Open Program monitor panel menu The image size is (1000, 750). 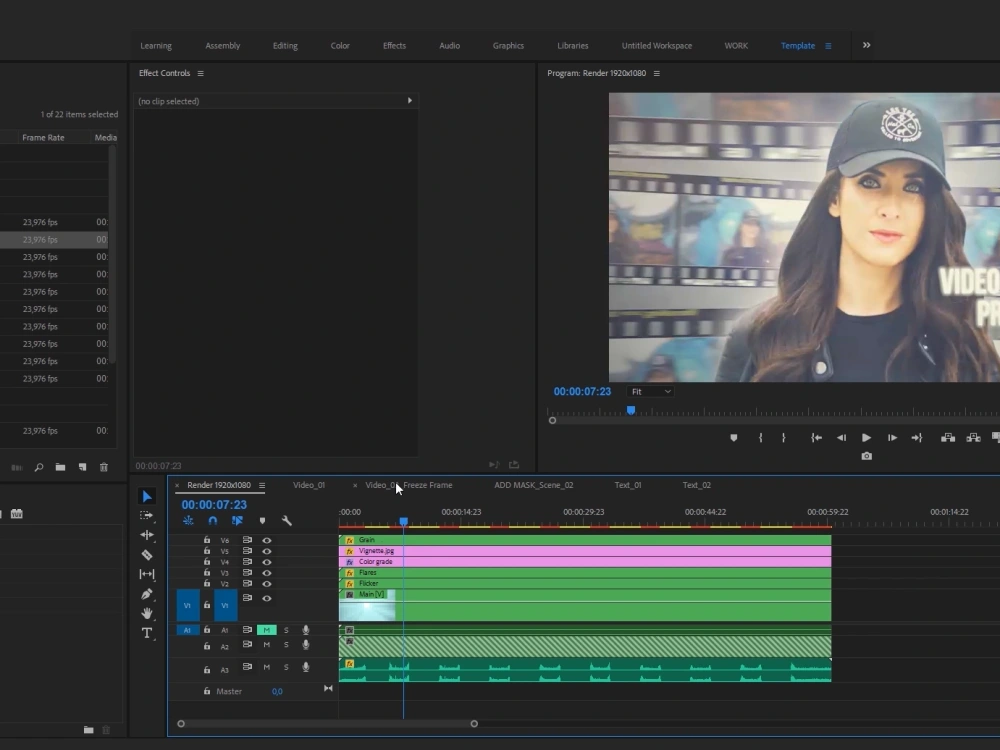point(656,73)
